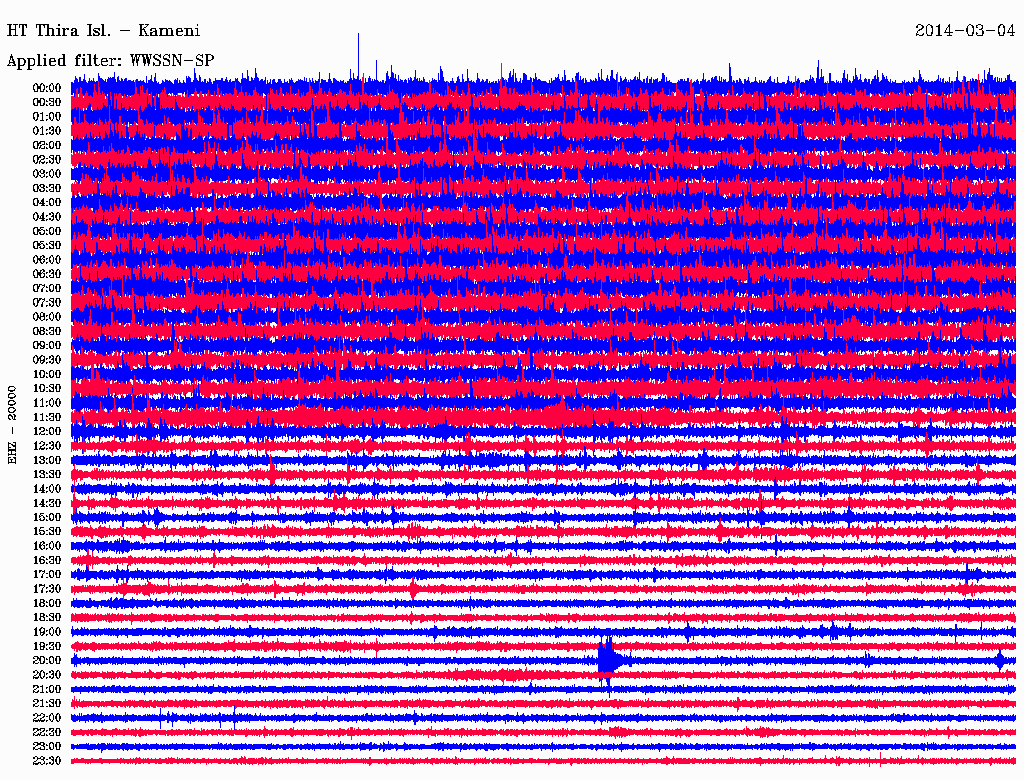This screenshot has height=780, width=1024.
Task: Select the 17:00 time label
Action: (x=47, y=574)
